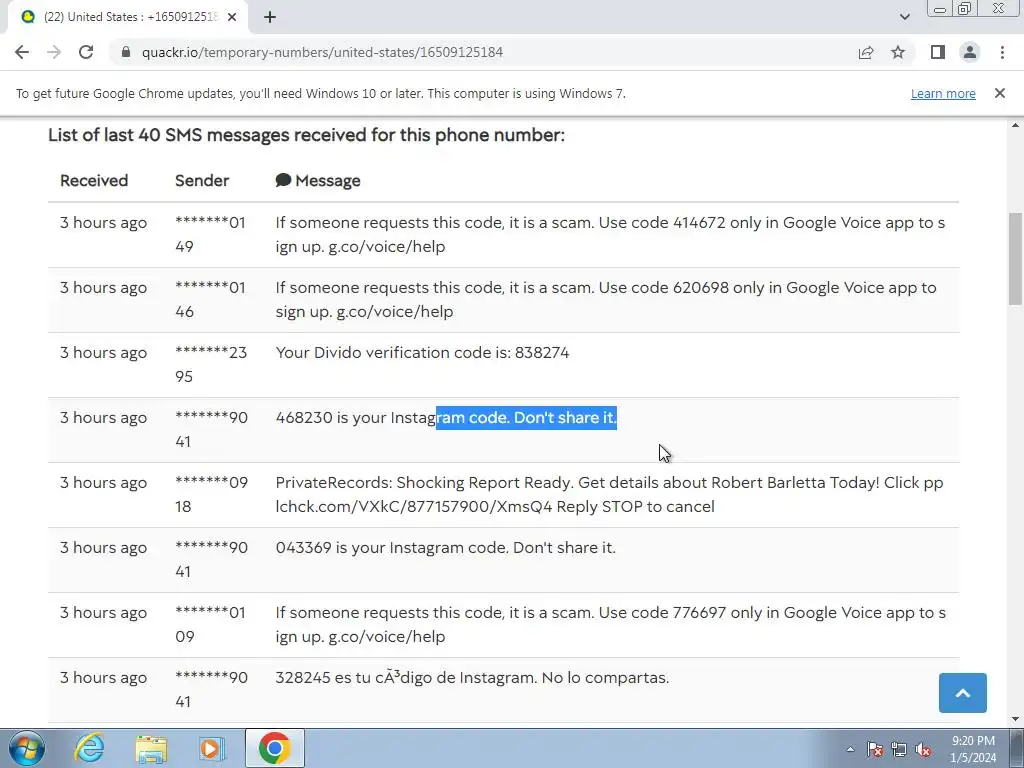Click sender ending 0149

point(210,234)
